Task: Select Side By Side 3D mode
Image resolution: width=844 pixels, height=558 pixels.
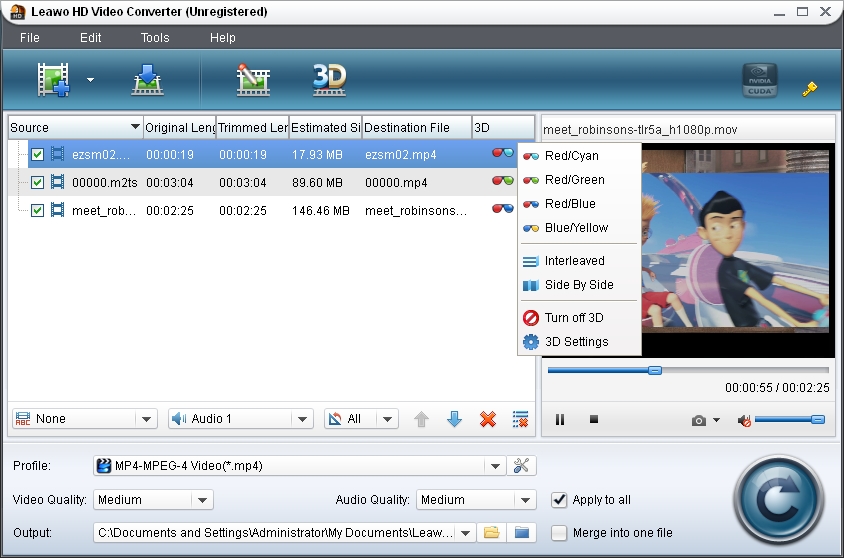Action: point(579,285)
